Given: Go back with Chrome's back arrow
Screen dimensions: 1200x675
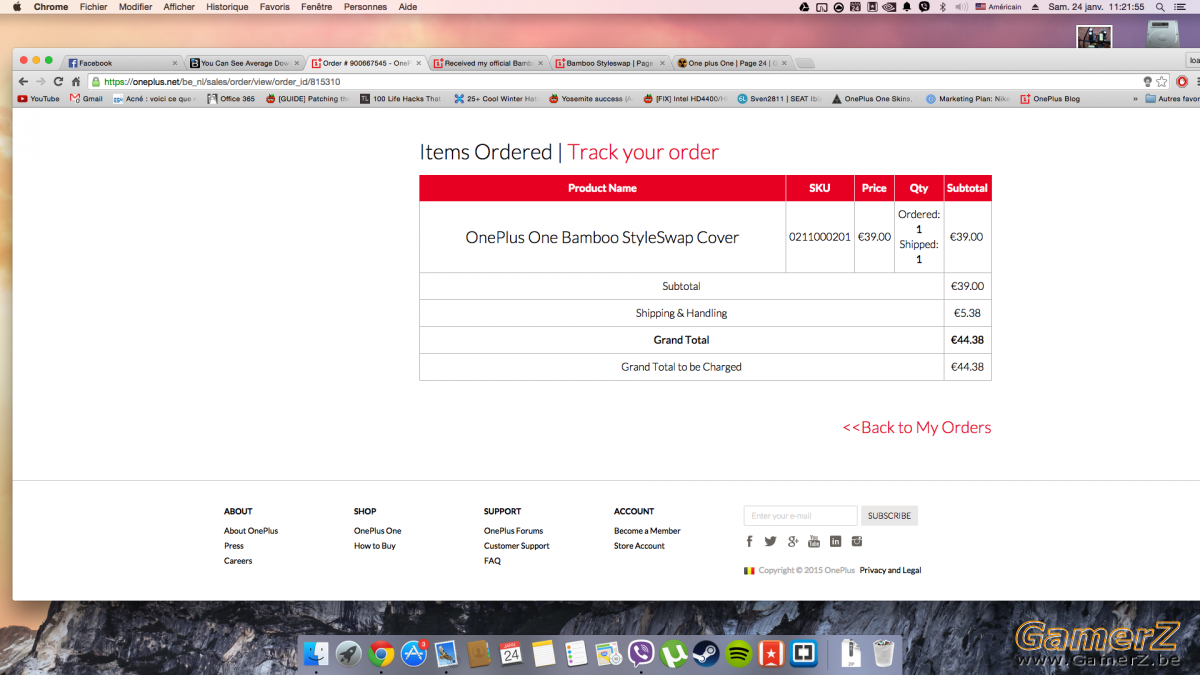Looking at the screenshot, I should click(x=24, y=82).
